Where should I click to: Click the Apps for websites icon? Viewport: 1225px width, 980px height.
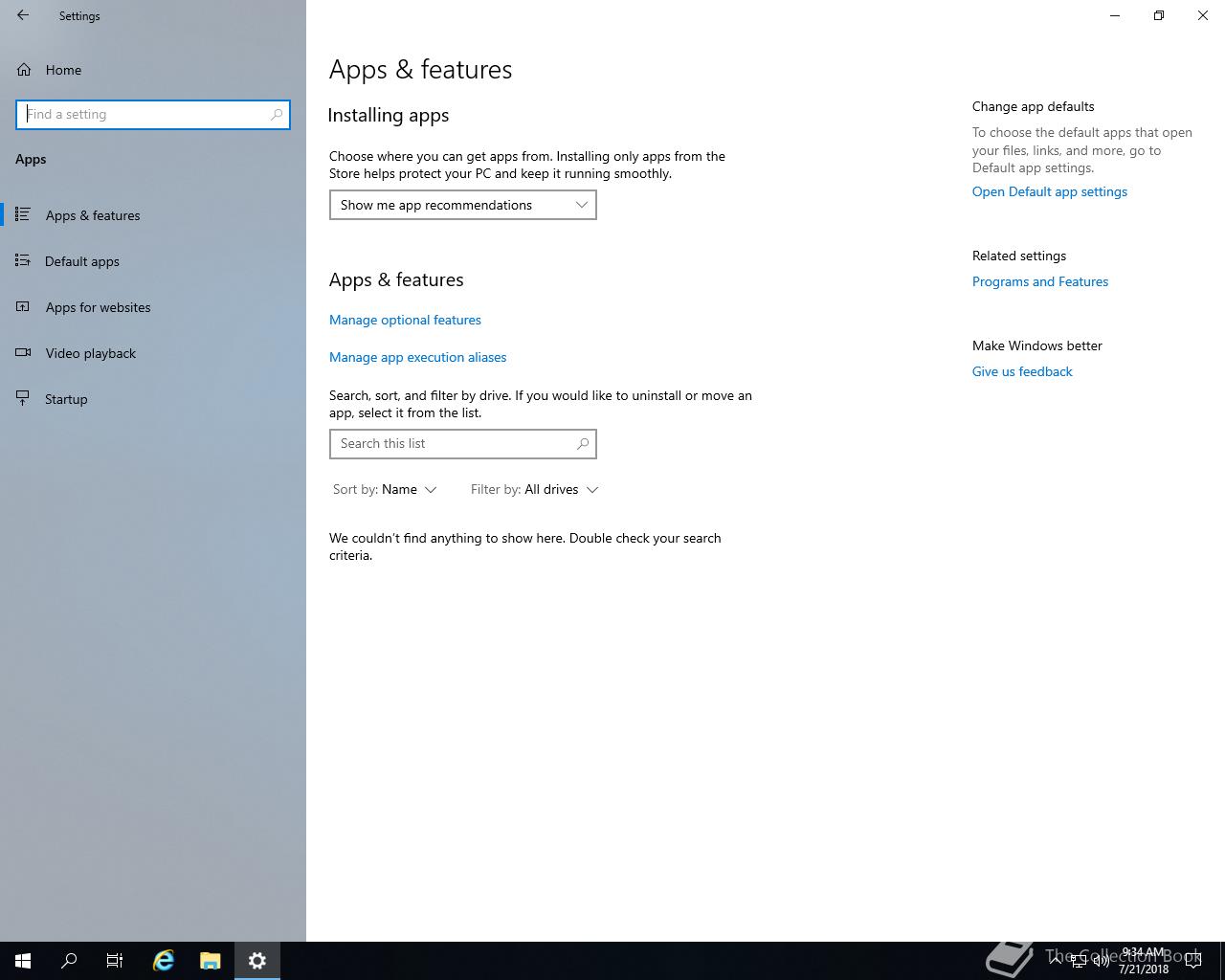23,306
